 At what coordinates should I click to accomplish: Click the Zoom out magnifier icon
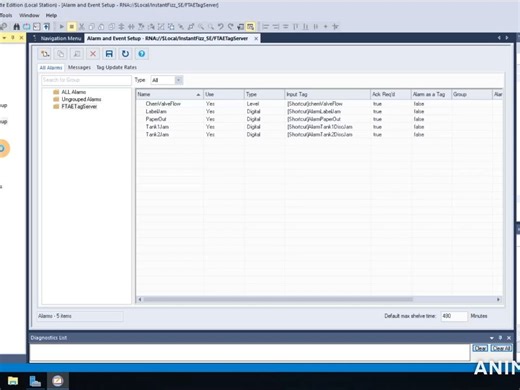(211, 27)
